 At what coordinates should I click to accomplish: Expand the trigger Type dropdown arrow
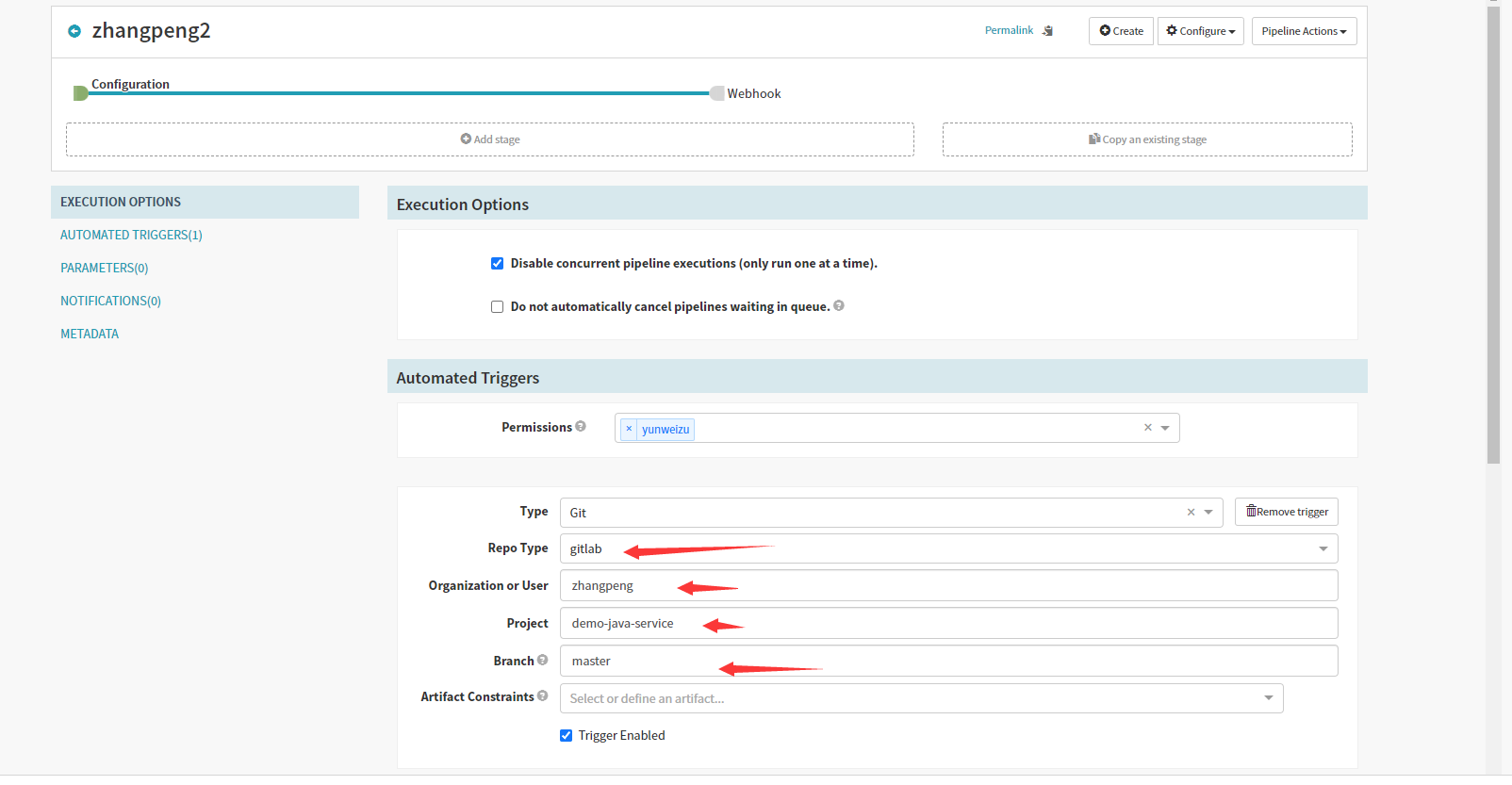(1208, 513)
